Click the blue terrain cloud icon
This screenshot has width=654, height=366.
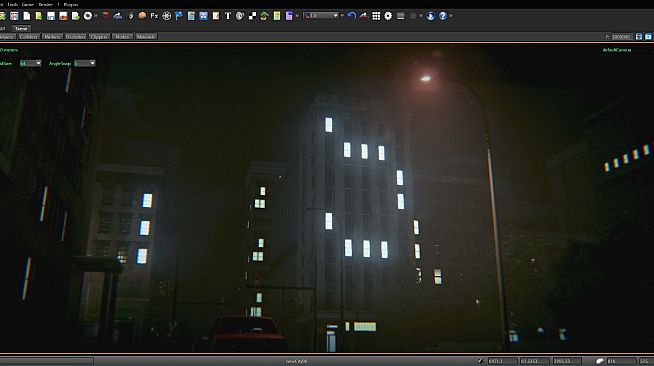coord(118,16)
